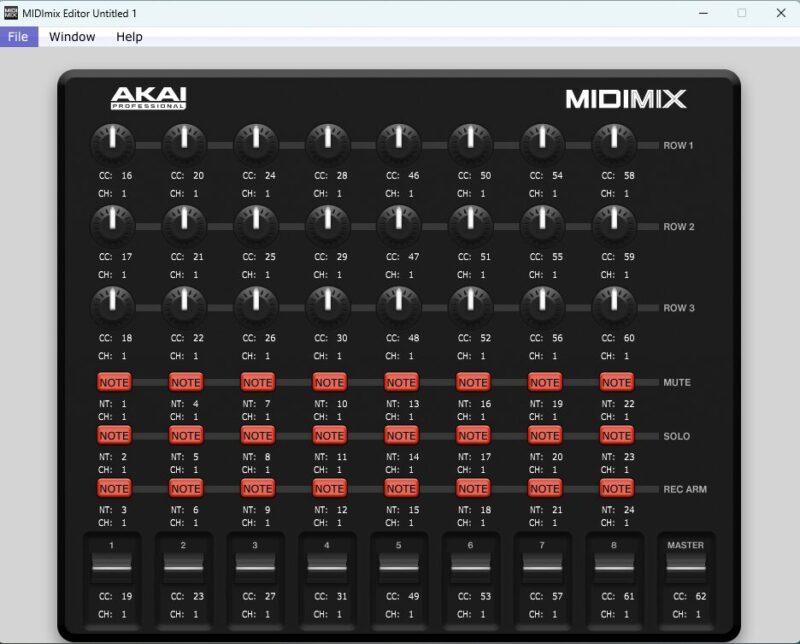Image resolution: width=800 pixels, height=644 pixels.
Task: Select the Row 3 knob set to CC 30
Action: (x=327, y=307)
